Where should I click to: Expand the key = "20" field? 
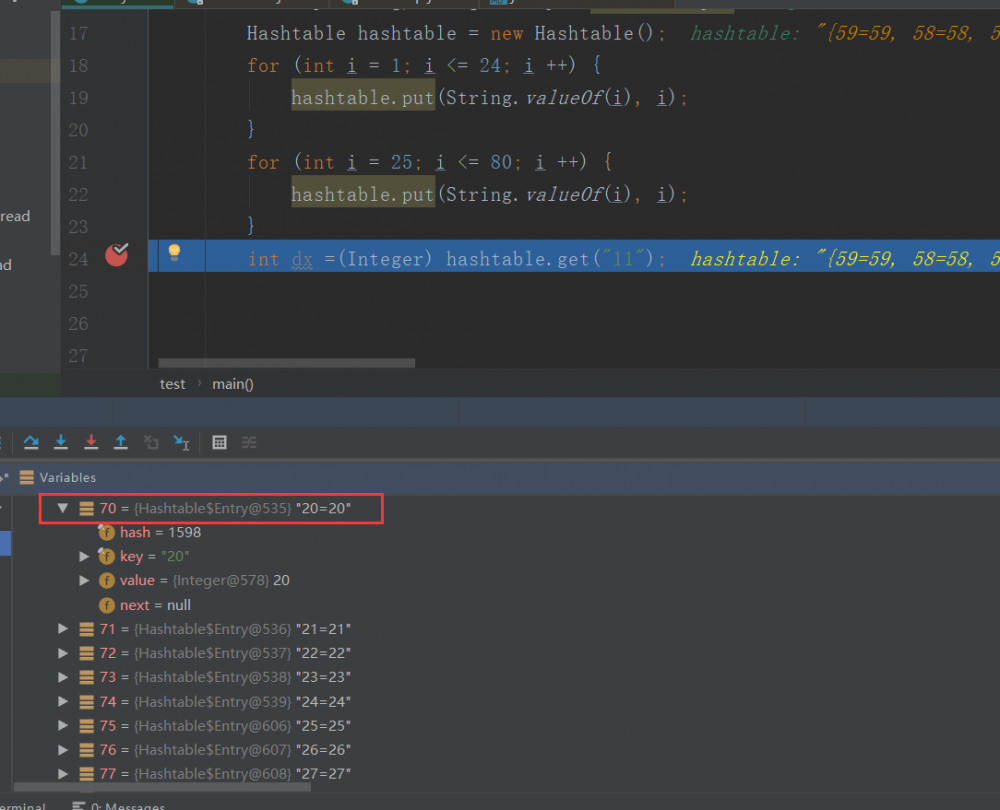click(84, 557)
